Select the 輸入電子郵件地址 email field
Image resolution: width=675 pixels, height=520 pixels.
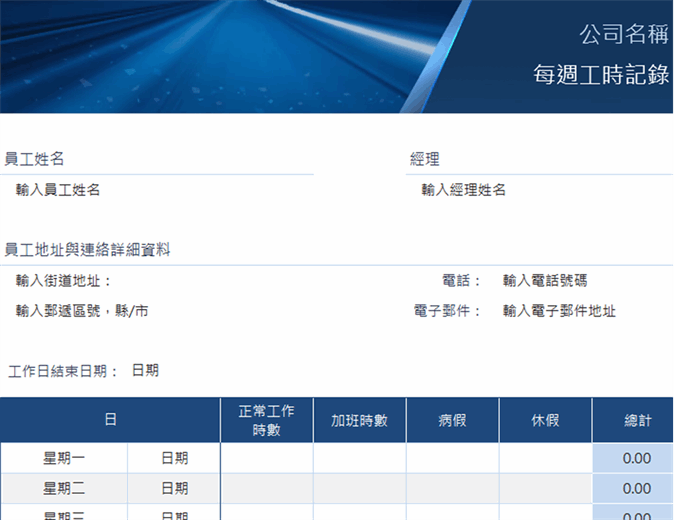click(x=559, y=311)
